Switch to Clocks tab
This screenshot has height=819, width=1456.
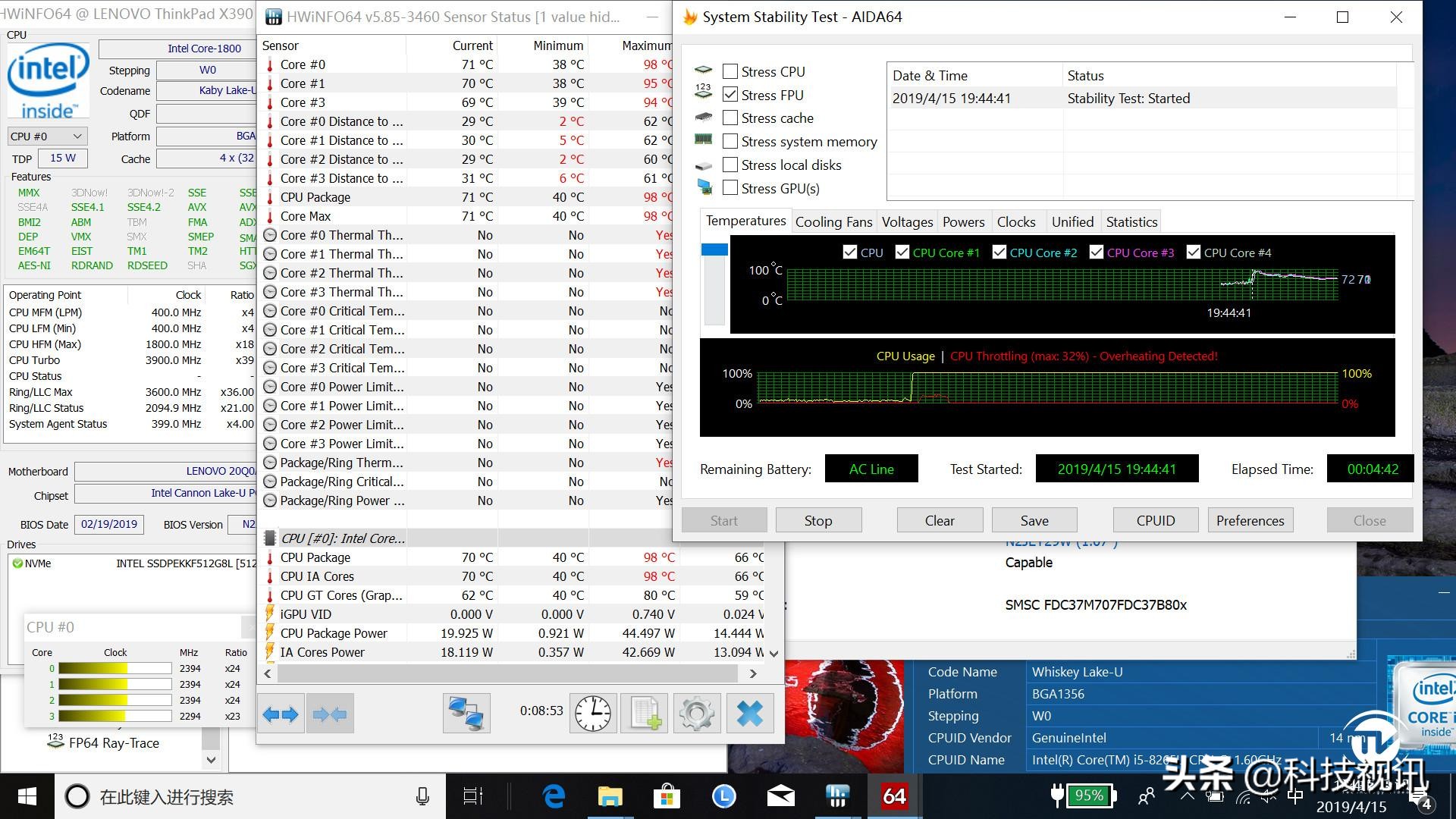1016,222
